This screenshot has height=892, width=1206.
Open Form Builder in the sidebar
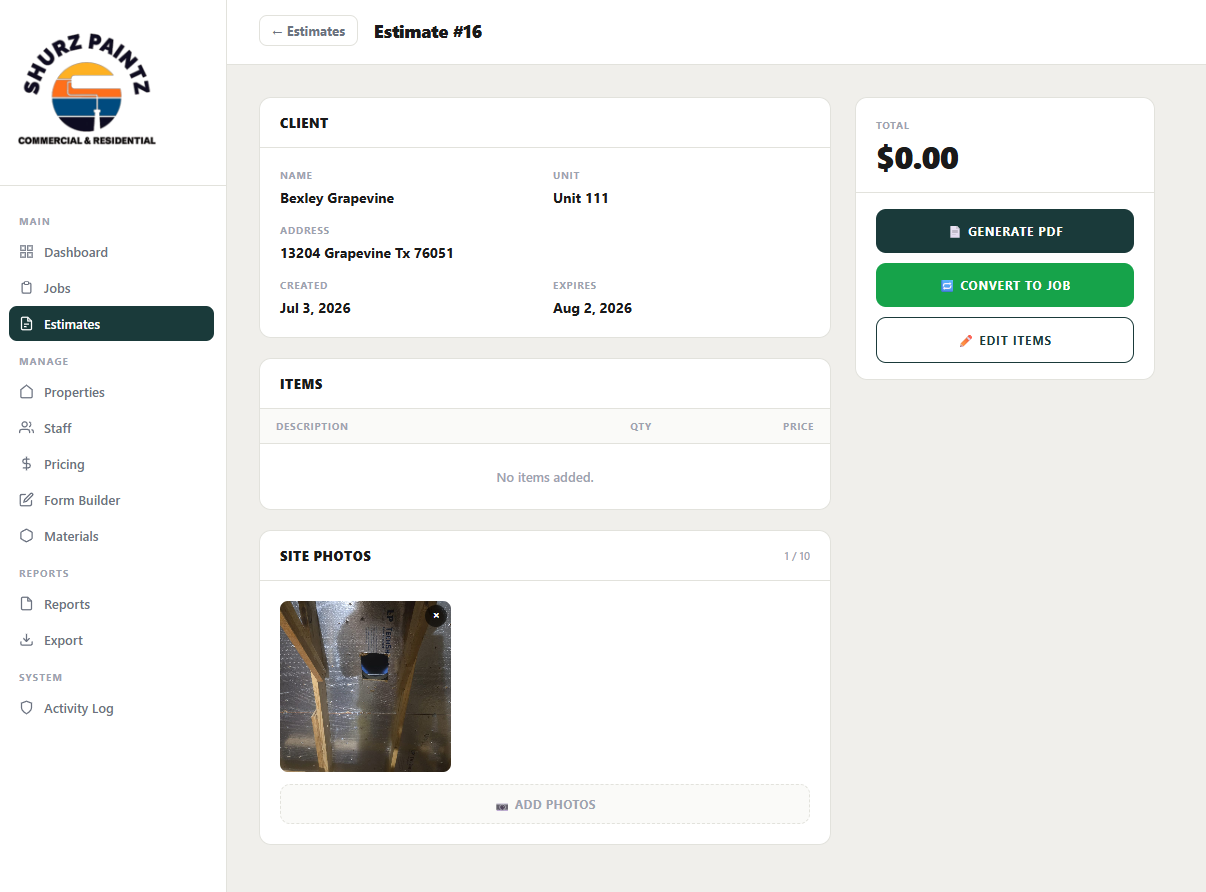point(111,500)
